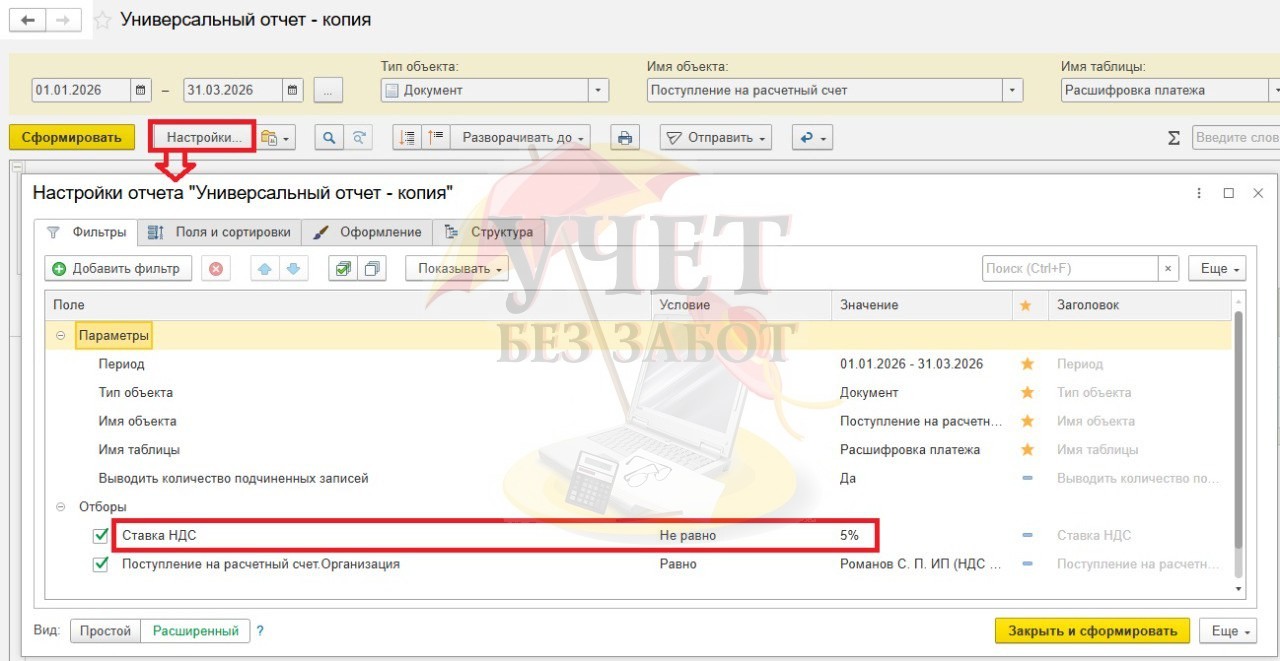Image resolution: width=1280 pixels, height=661 pixels.
Task: Click the Закрыть и сформировать button
Action: 1092,631
